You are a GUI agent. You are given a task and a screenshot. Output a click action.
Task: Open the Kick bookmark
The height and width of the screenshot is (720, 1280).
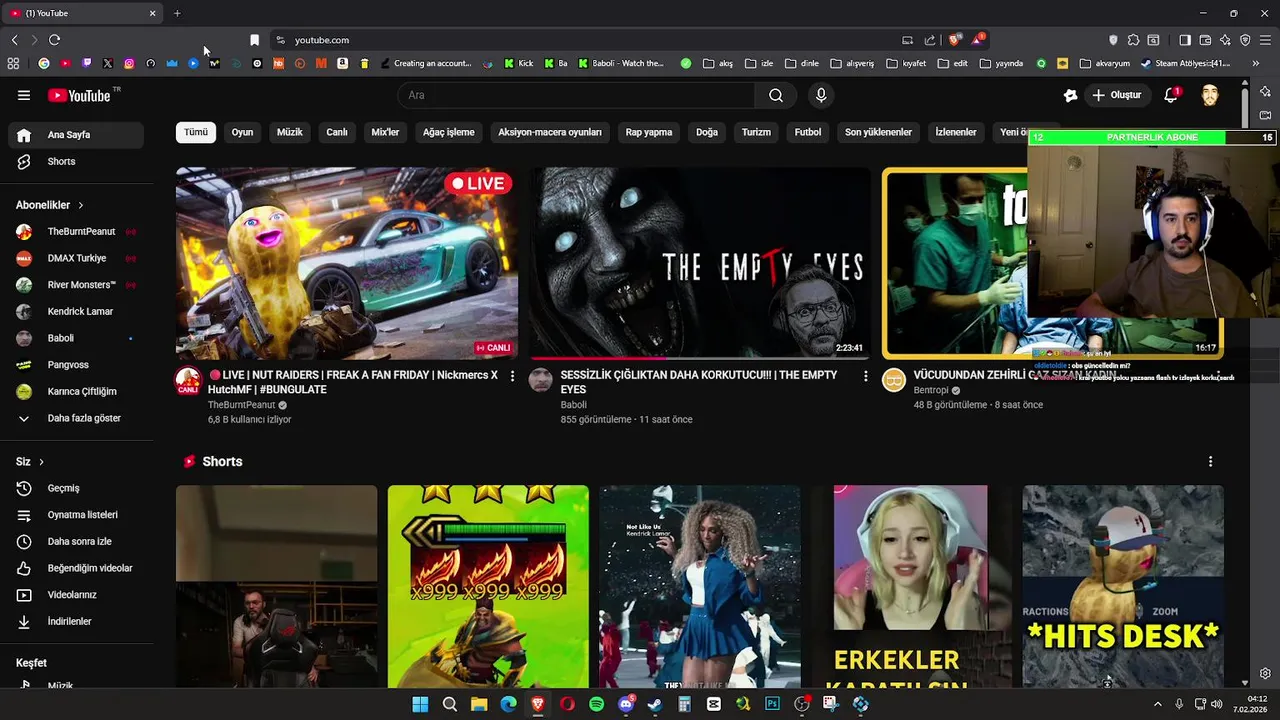(520, 63)
